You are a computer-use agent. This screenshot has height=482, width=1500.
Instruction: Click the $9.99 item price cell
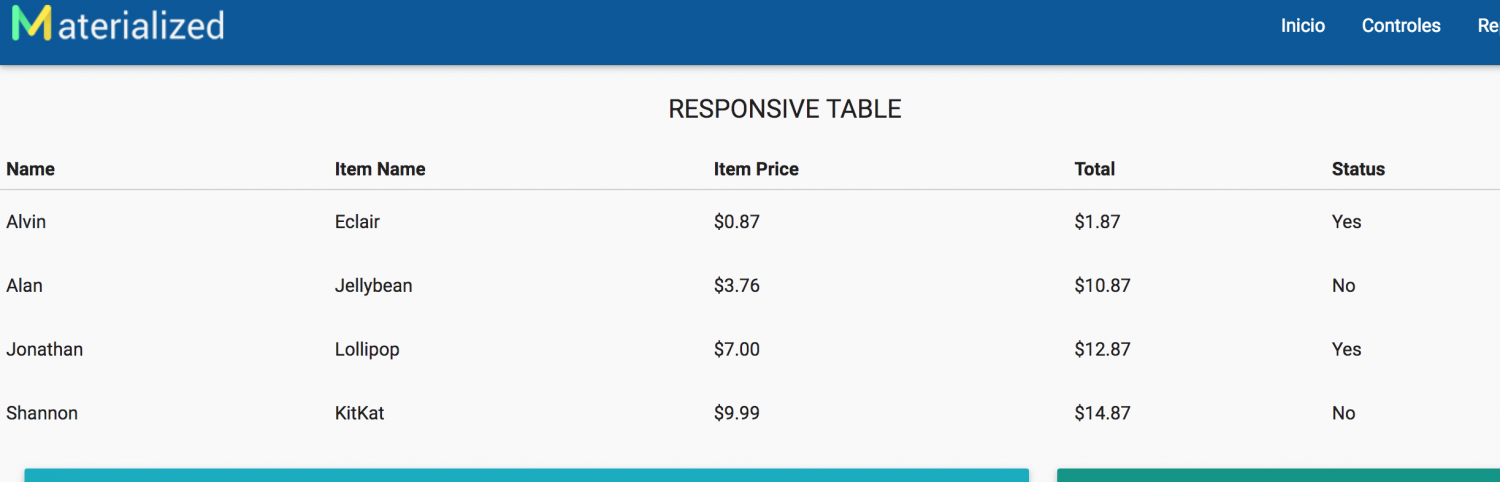(x=737, y=413)
